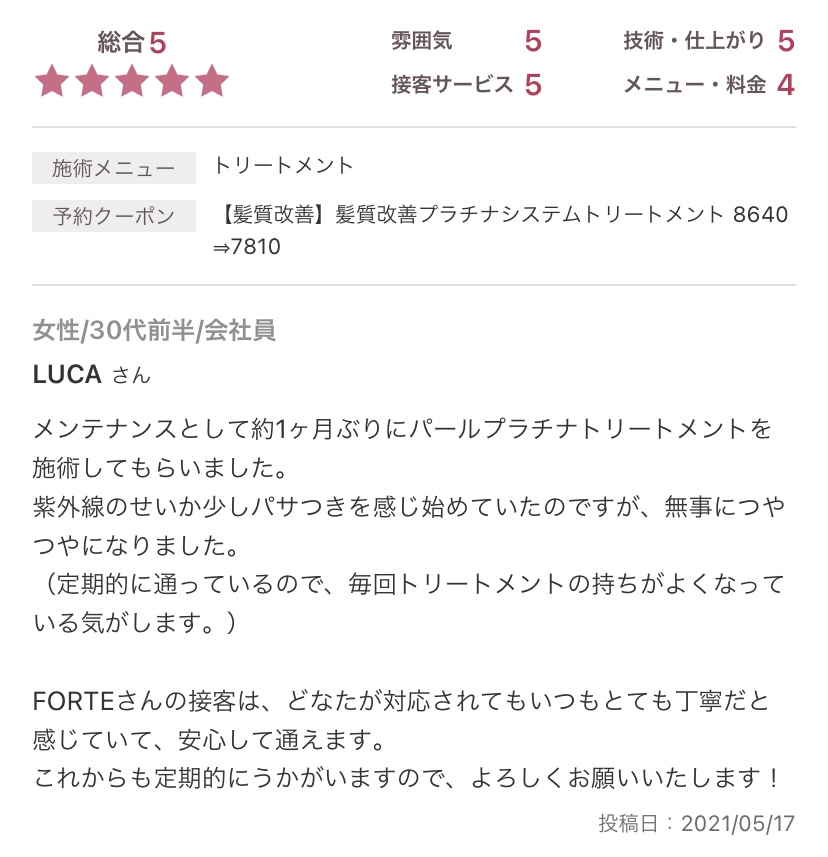This screenshot has width=828, height=857.
Task: Click reviewer profile 女性/30代前半/会社員
Action: point(154,330)
